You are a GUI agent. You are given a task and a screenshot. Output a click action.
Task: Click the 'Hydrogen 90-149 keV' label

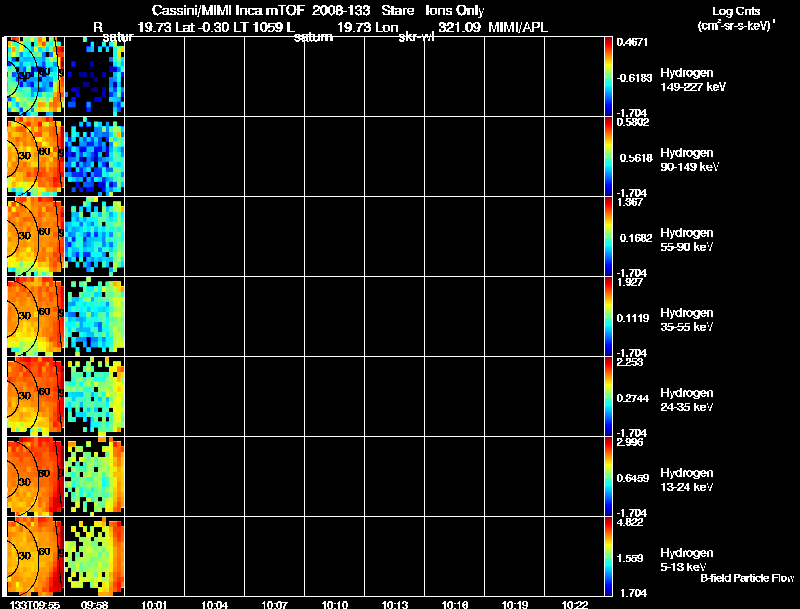coord(689,160)
